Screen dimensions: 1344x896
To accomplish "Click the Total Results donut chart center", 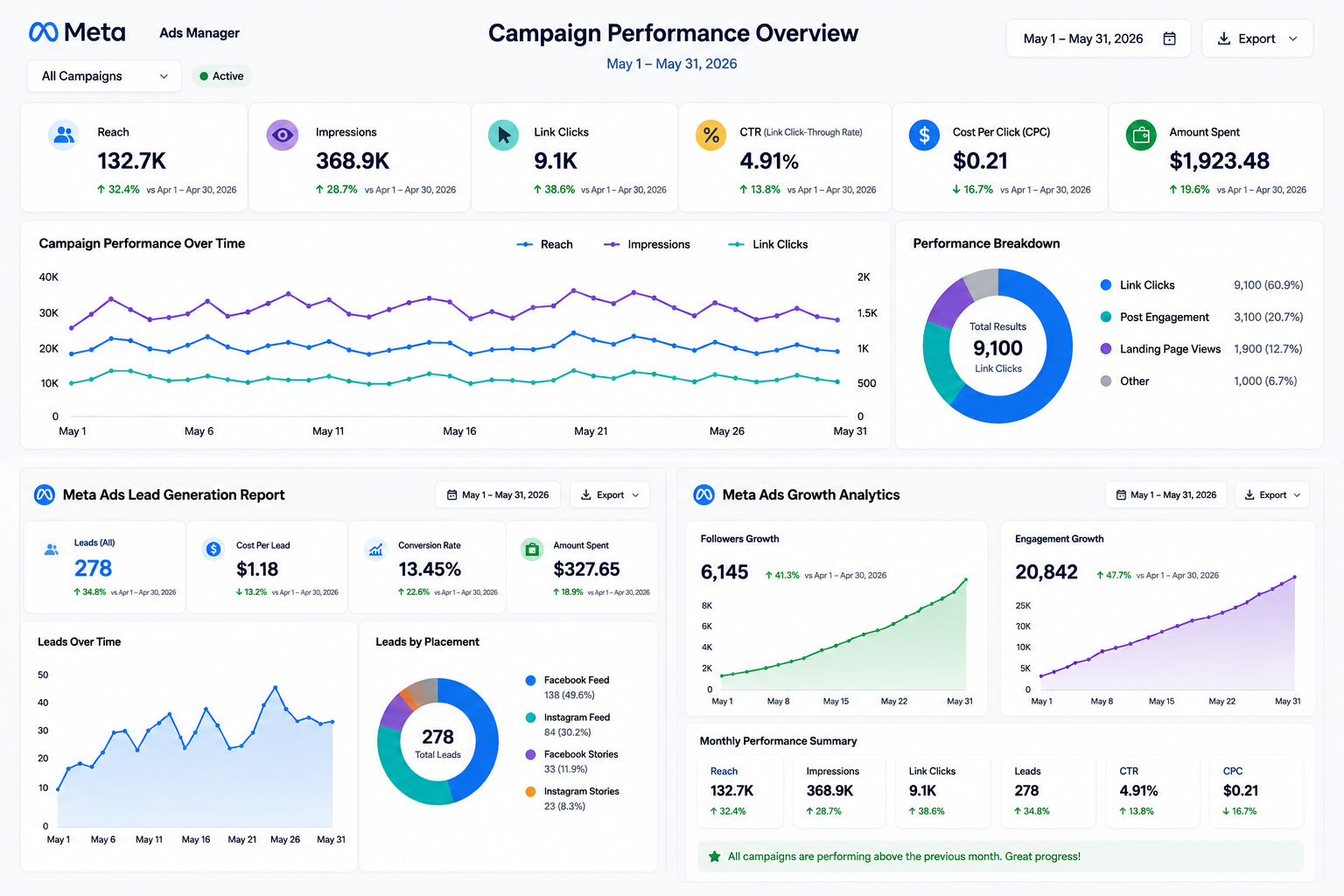I will [997, 347].
